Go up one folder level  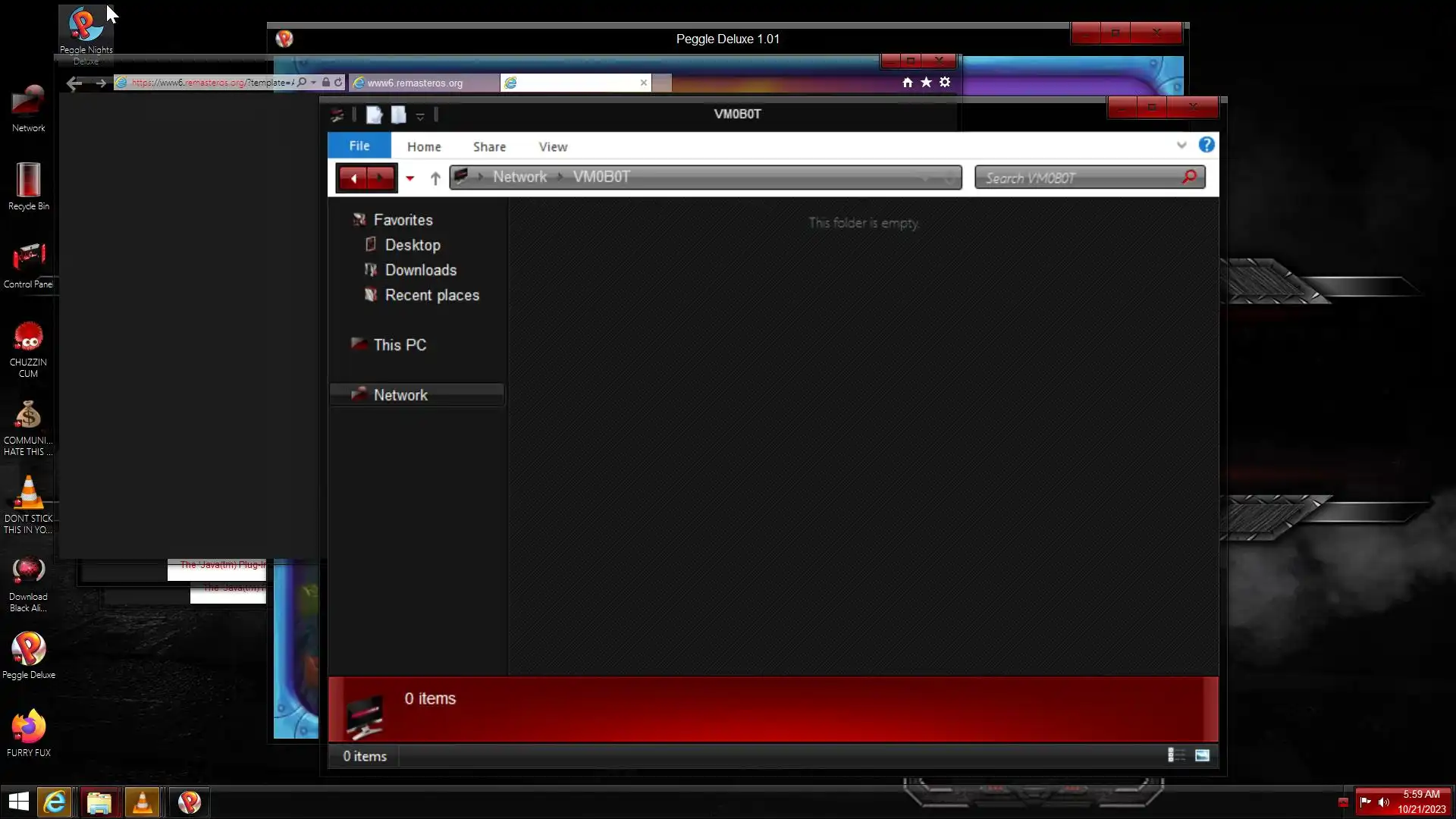click(x=435, y=178)
